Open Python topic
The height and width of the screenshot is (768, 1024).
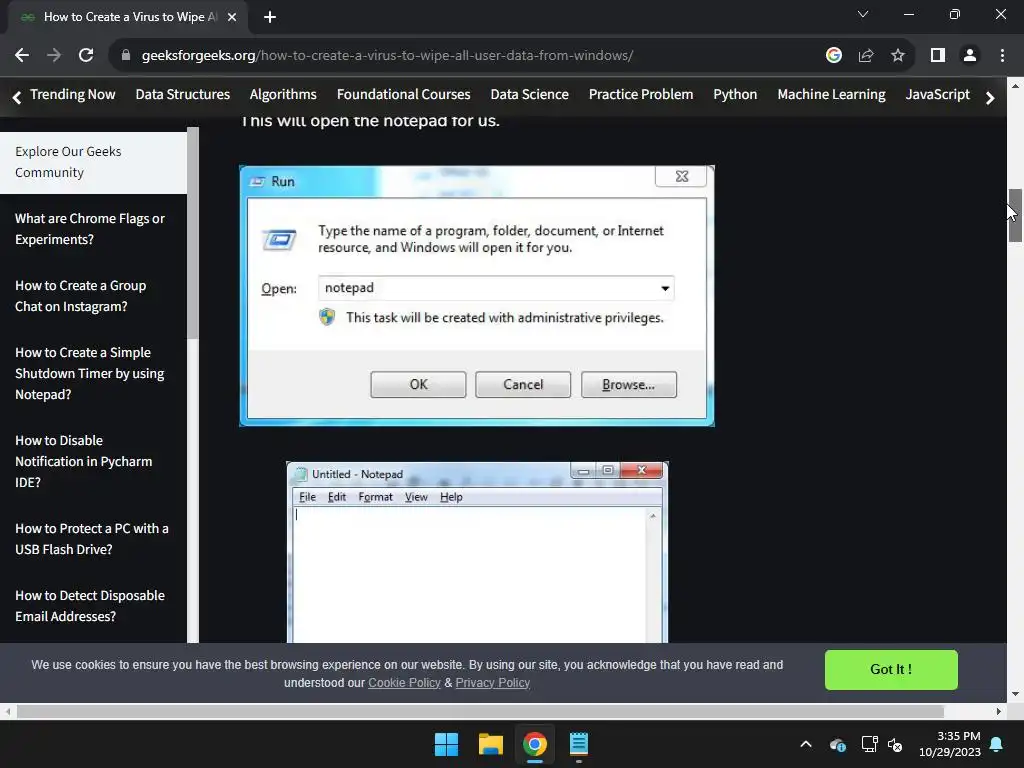(x=735, y=95)
